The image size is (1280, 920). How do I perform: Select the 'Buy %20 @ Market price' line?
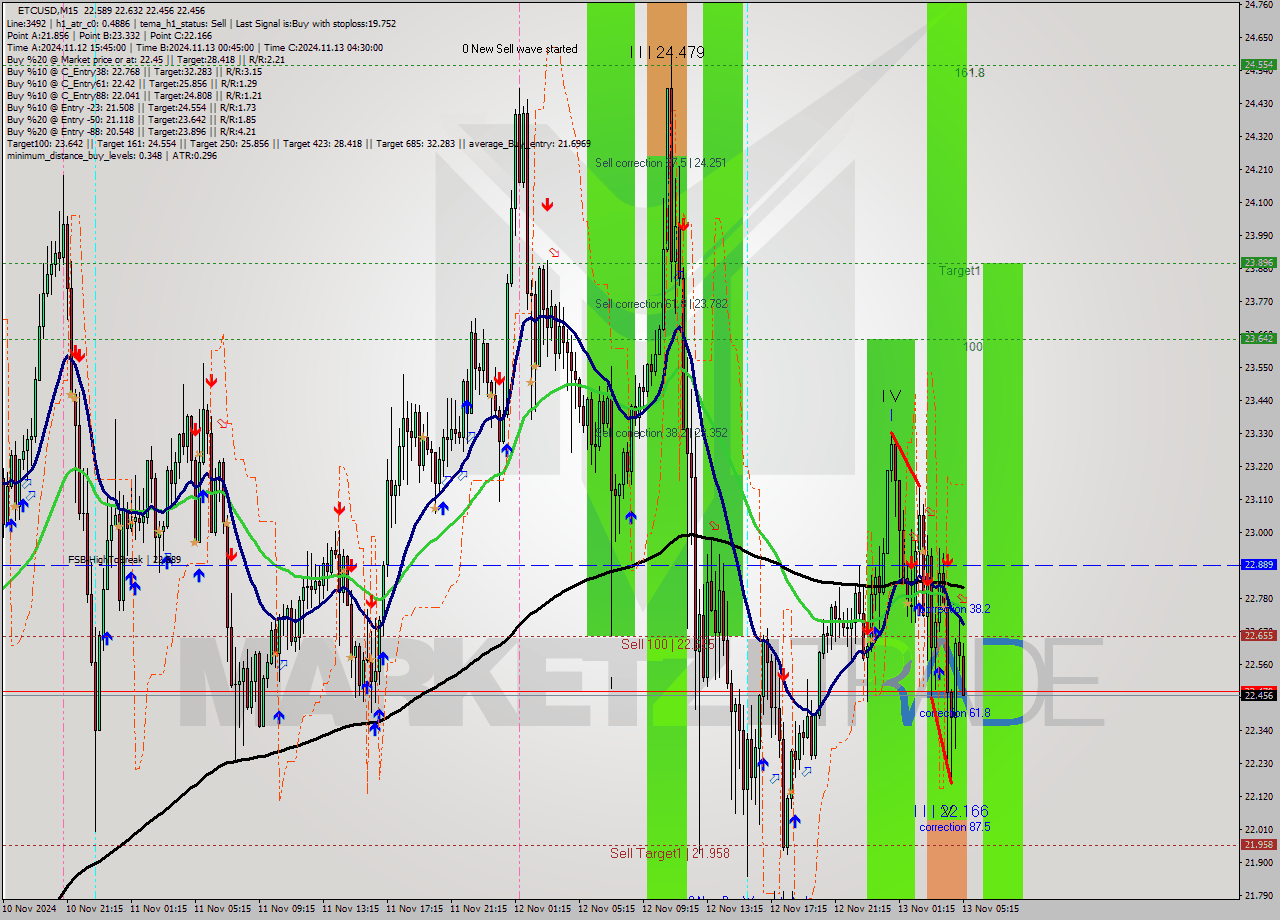(145, 59)
